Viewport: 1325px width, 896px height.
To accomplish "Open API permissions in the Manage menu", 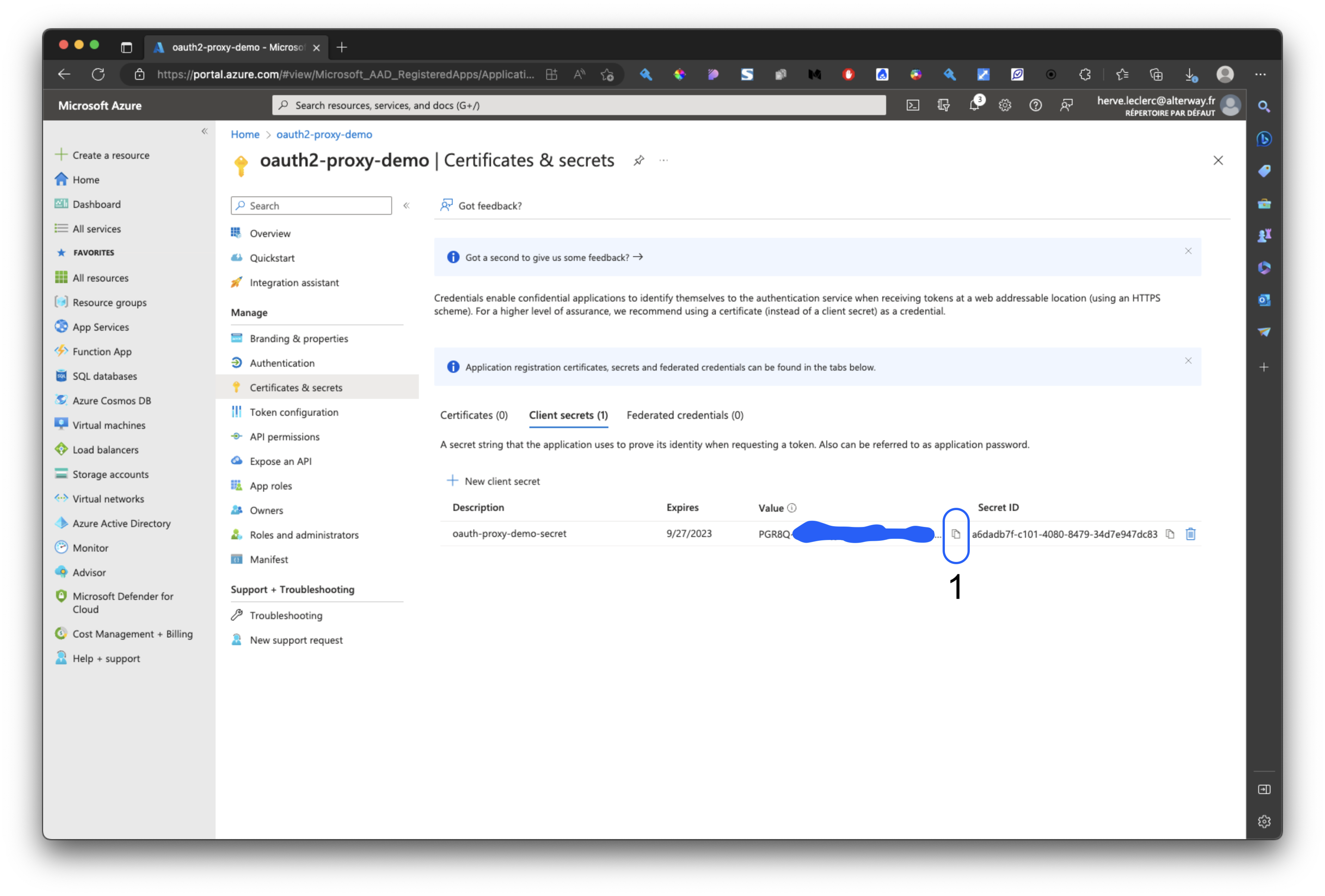I will tap(285, 436).
